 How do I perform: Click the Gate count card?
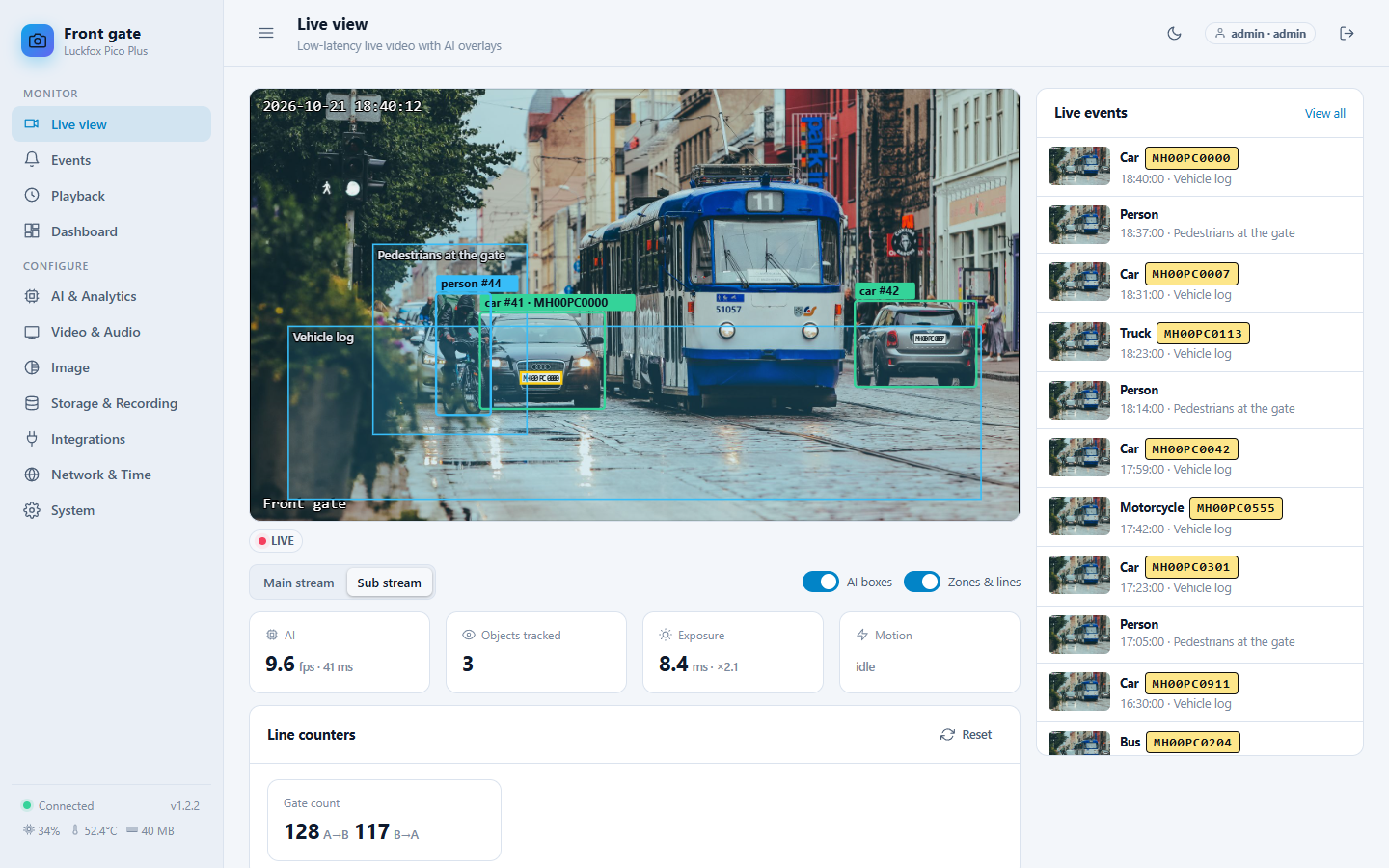pos(384,820)
